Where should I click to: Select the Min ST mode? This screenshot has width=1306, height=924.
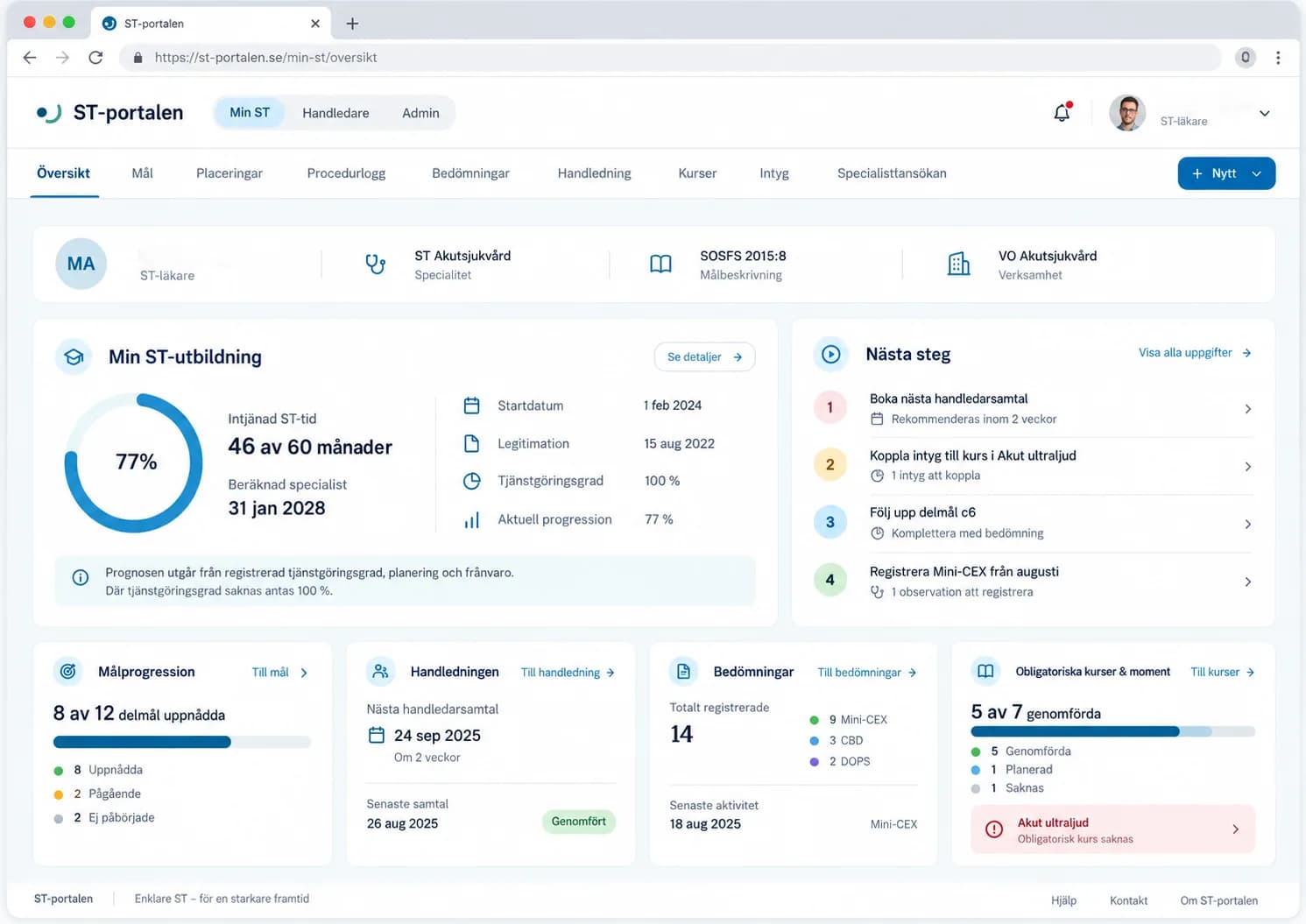tap(250, 113)
